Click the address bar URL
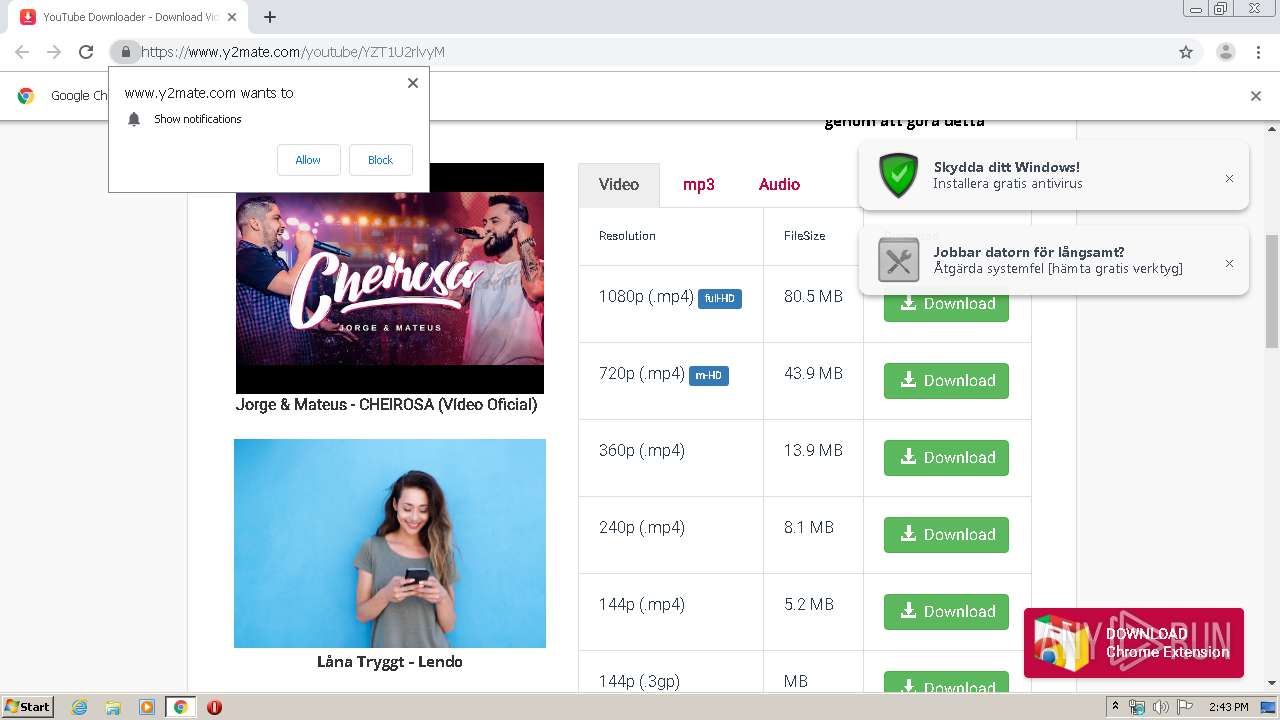The height and width of the screenshot is (720, 1280). (x=293, y=52)
